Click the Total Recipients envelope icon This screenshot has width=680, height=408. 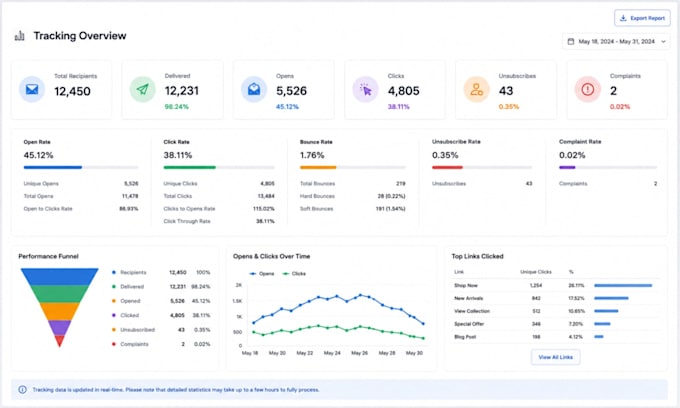[32, 89]
